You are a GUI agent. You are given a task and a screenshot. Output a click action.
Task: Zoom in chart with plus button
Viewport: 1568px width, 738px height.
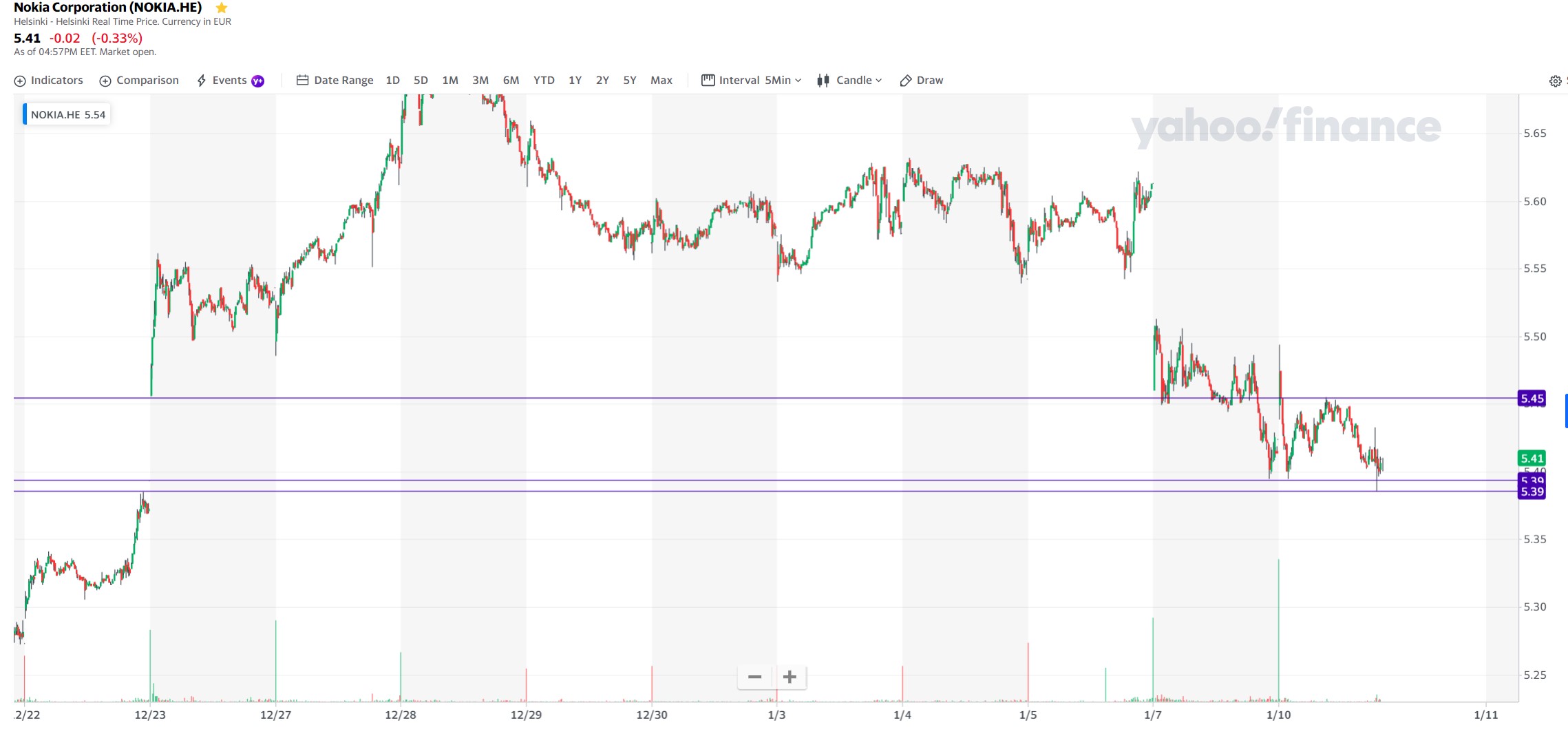pos(790,677)
